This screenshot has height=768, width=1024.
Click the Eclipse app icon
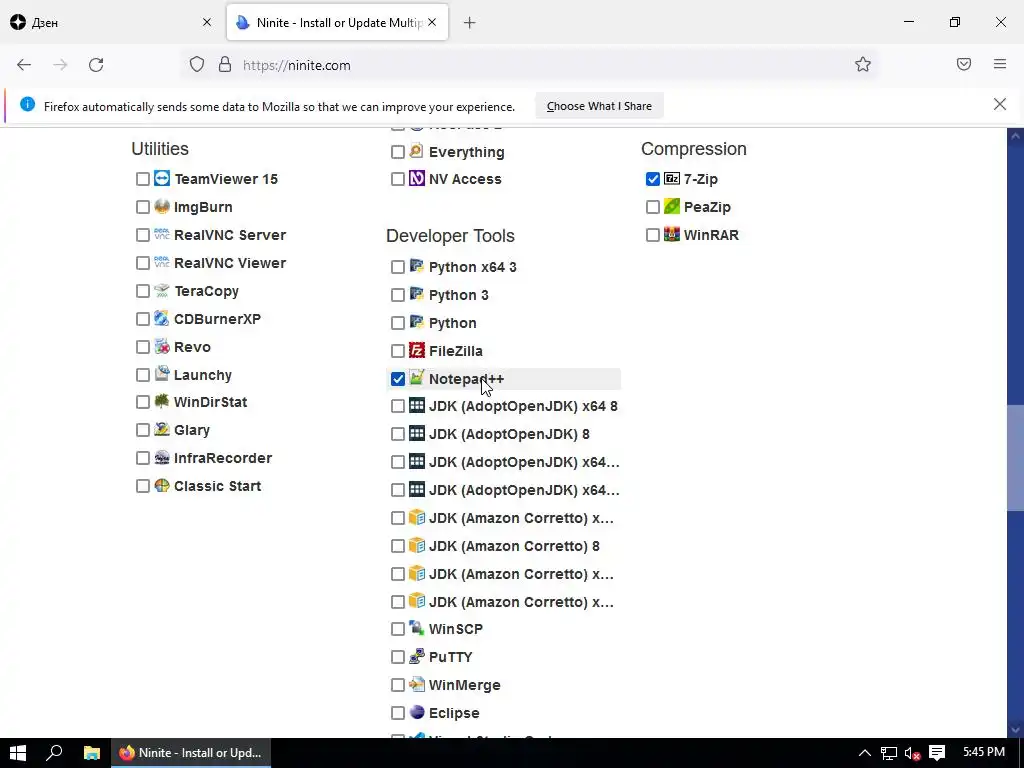click(x=417, y=712)
